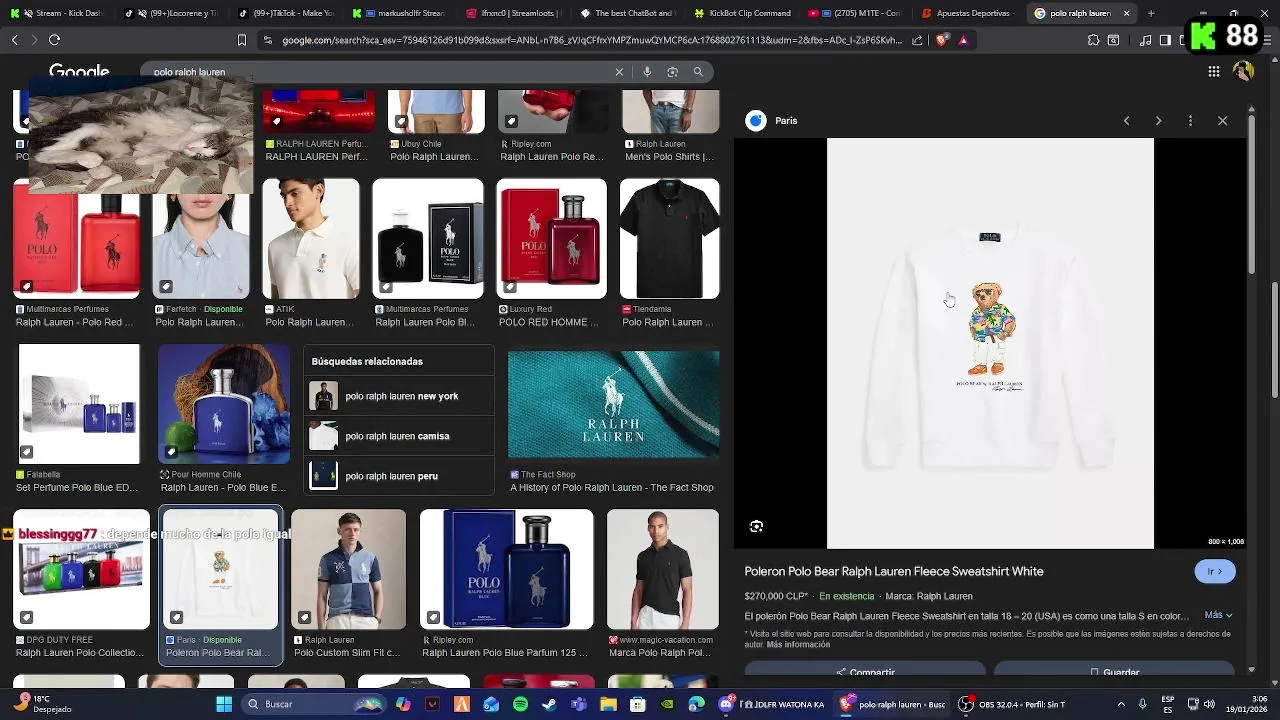Show next image in the preview panel
1280x720 pixels.
(1158, 121)
